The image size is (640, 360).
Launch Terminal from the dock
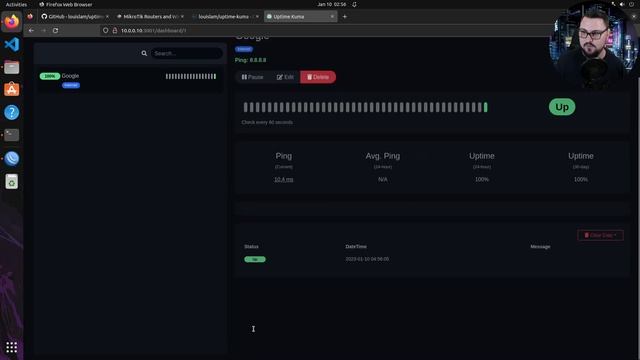click(11, 135)
